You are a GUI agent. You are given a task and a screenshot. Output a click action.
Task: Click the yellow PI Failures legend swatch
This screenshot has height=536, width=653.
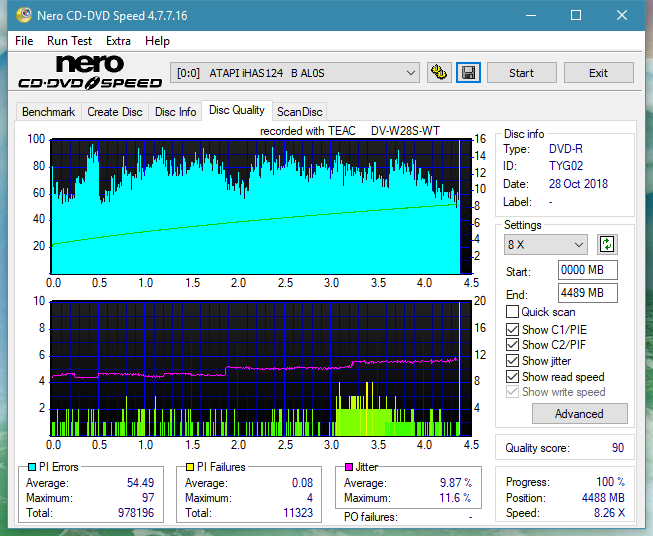pos(190,467)
